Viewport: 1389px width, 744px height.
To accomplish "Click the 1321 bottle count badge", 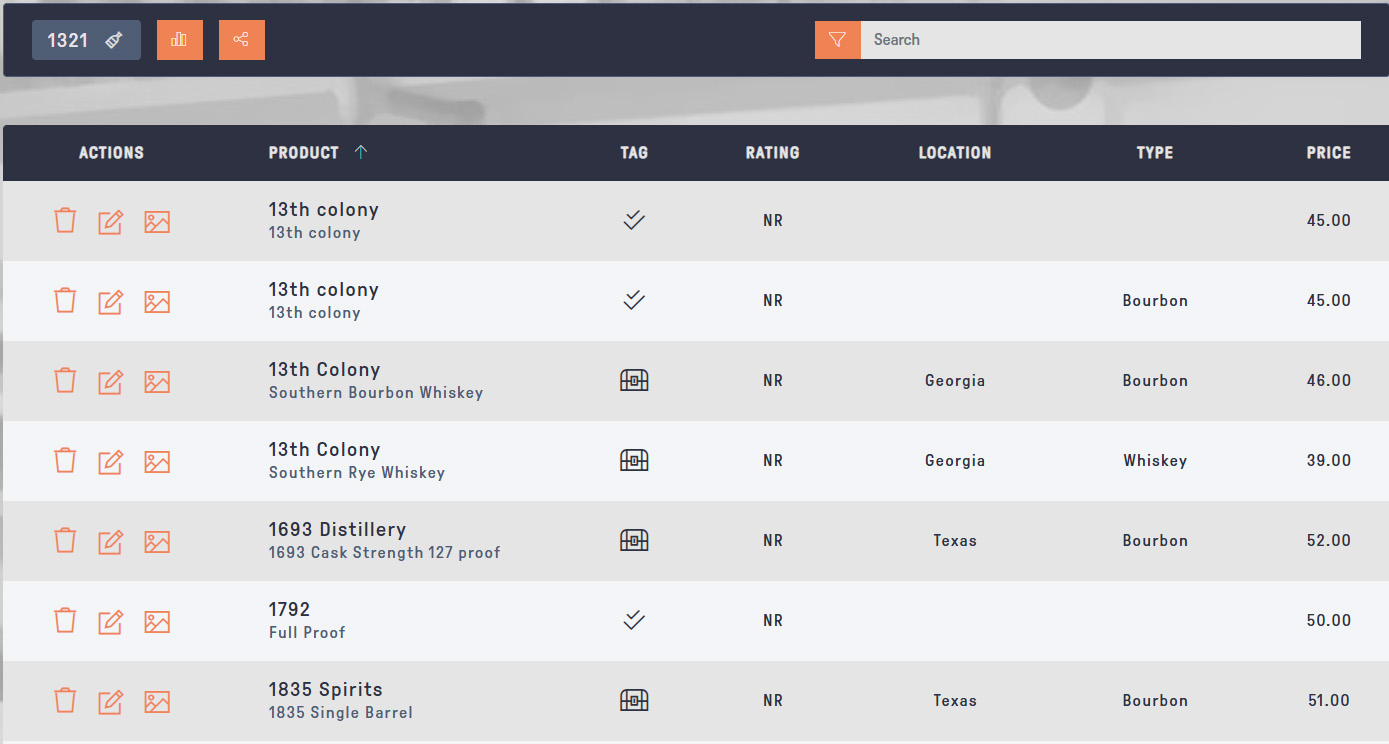I will click(x=86, y=40).
